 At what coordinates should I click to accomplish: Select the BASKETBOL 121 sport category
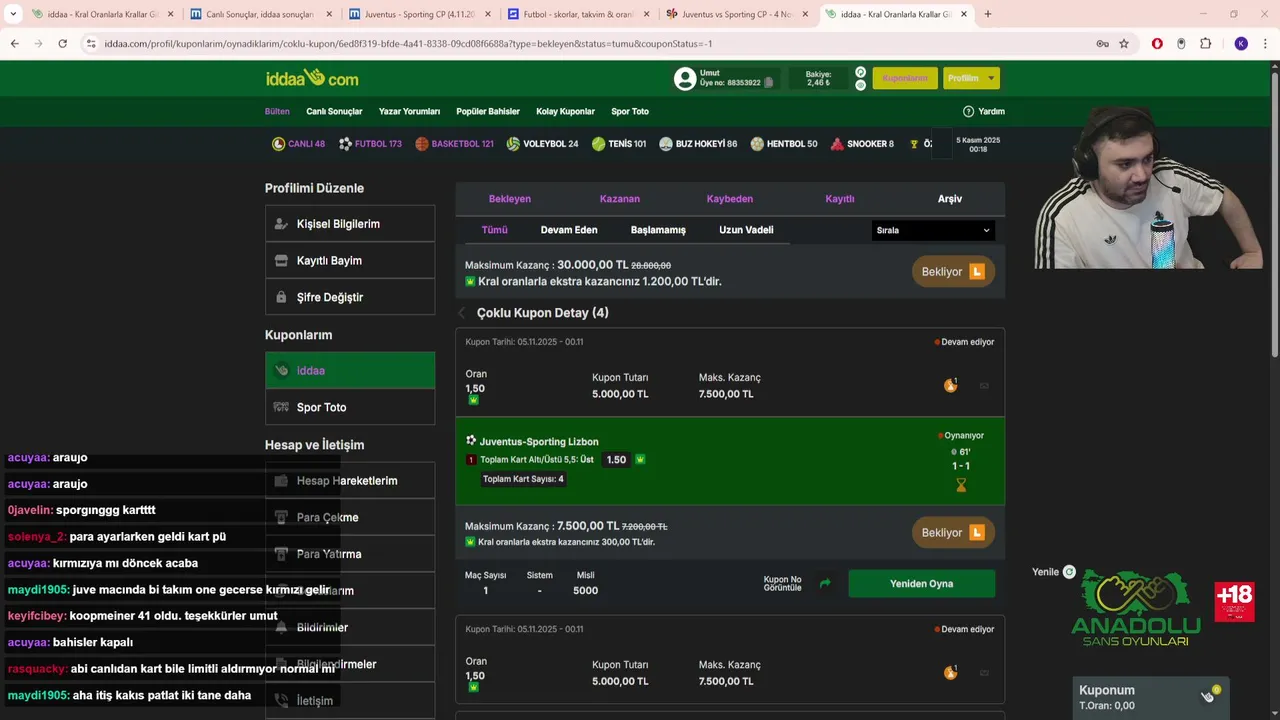tap(454, 144)
